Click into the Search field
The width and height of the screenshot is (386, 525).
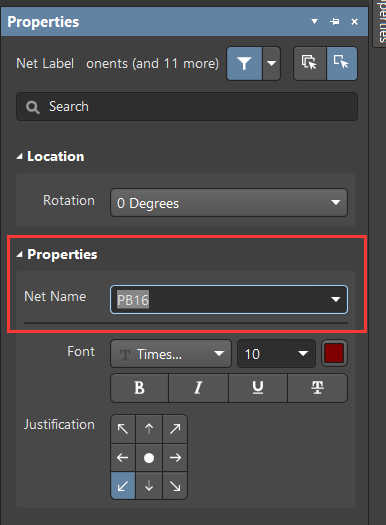[x=187, y=106]
